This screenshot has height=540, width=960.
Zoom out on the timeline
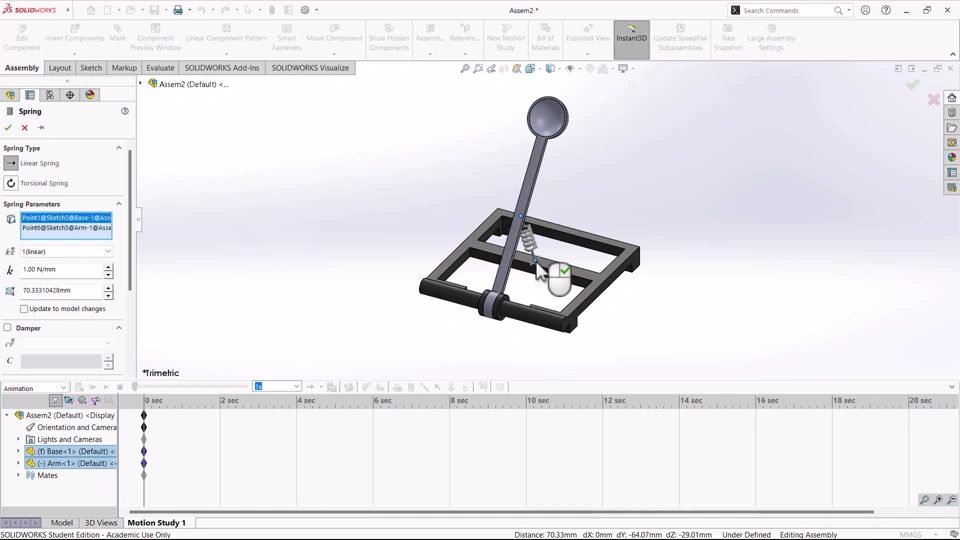951,500
